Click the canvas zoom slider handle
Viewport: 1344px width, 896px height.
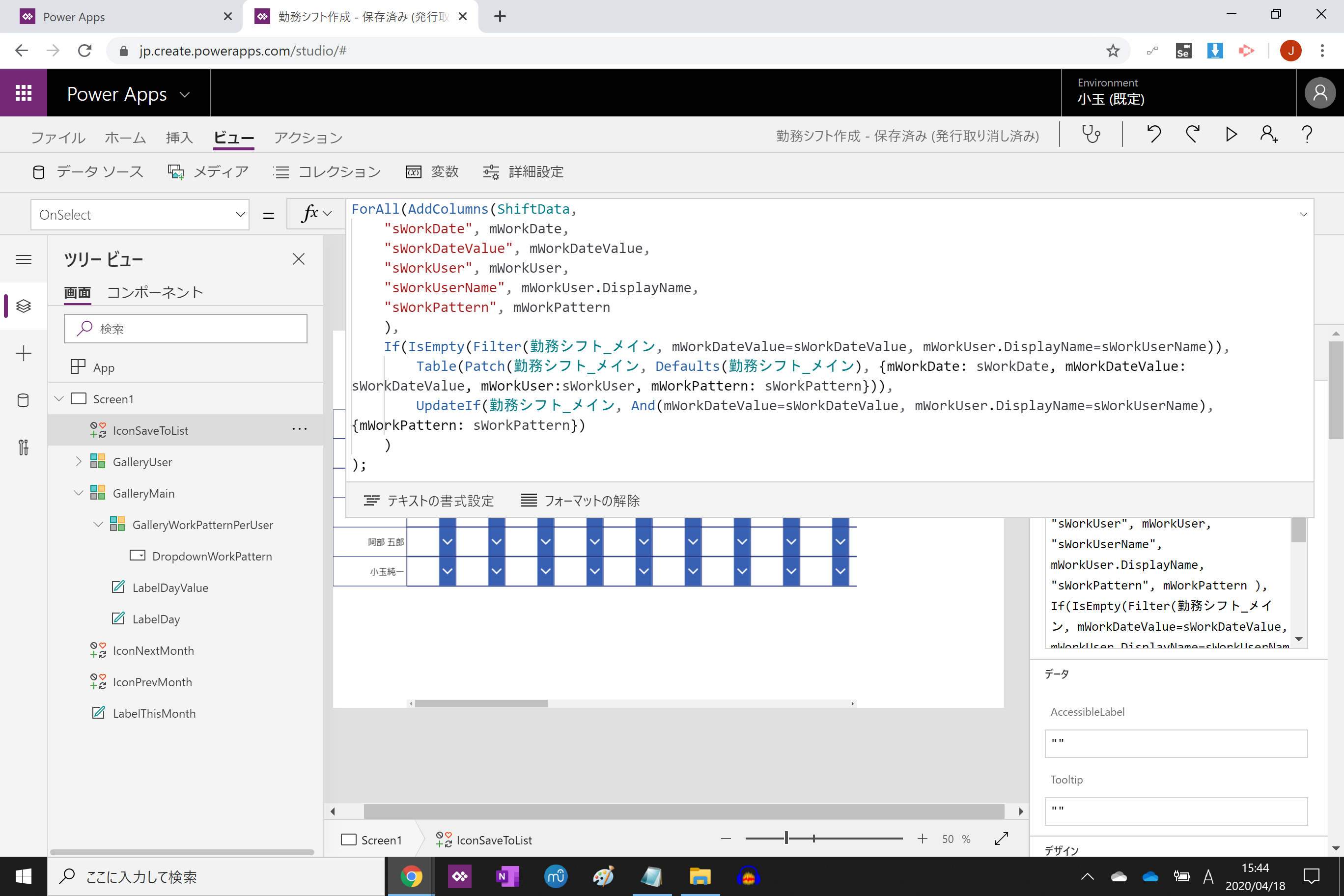tap(786, 839)
